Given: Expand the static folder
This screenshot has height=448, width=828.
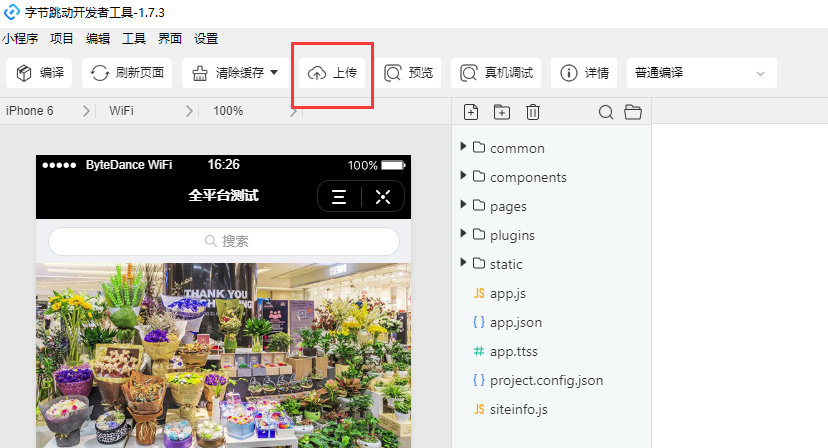Looking at the screenshot, I should click(463, 263).
